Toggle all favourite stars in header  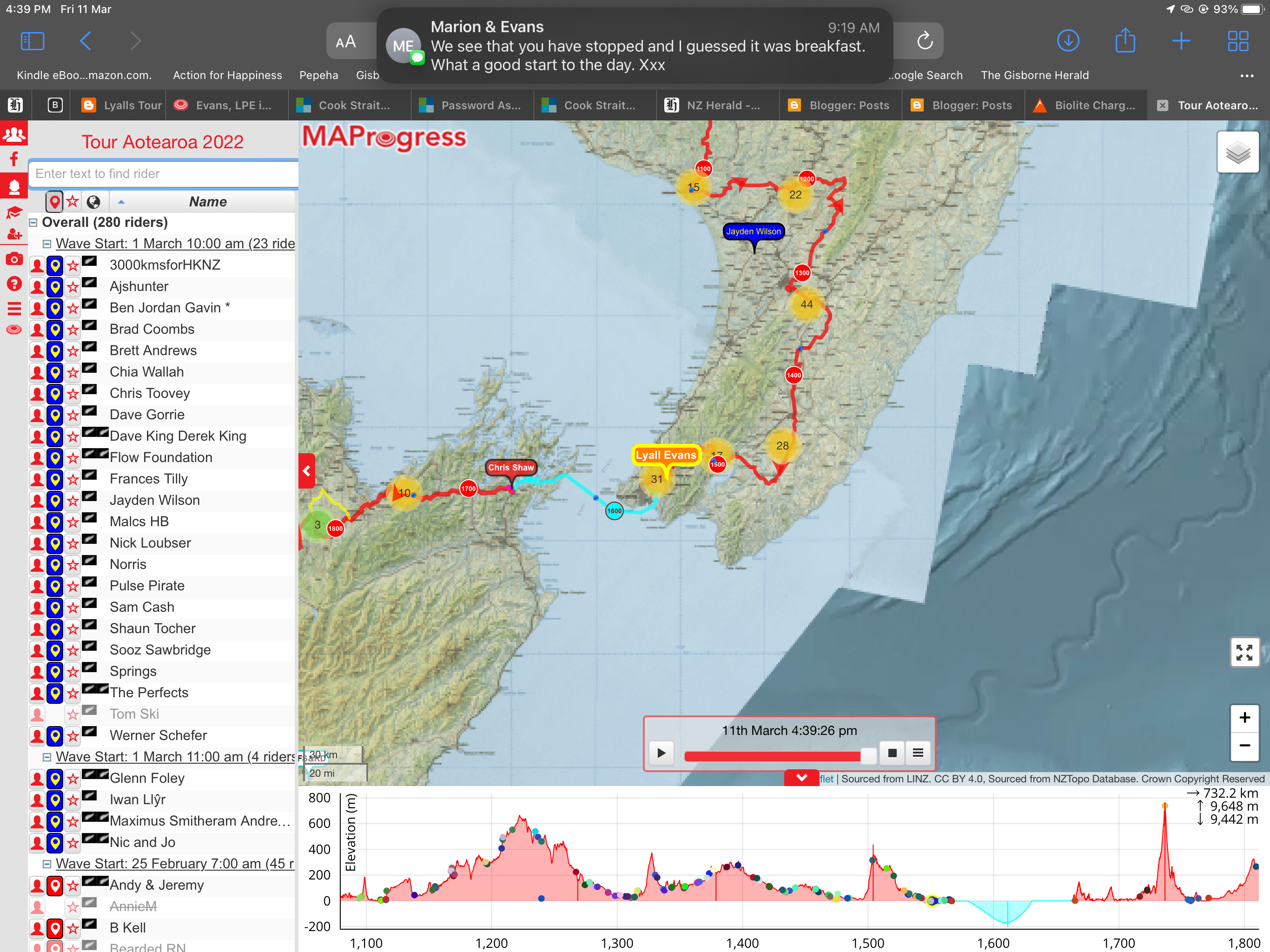tap(73, 202)
